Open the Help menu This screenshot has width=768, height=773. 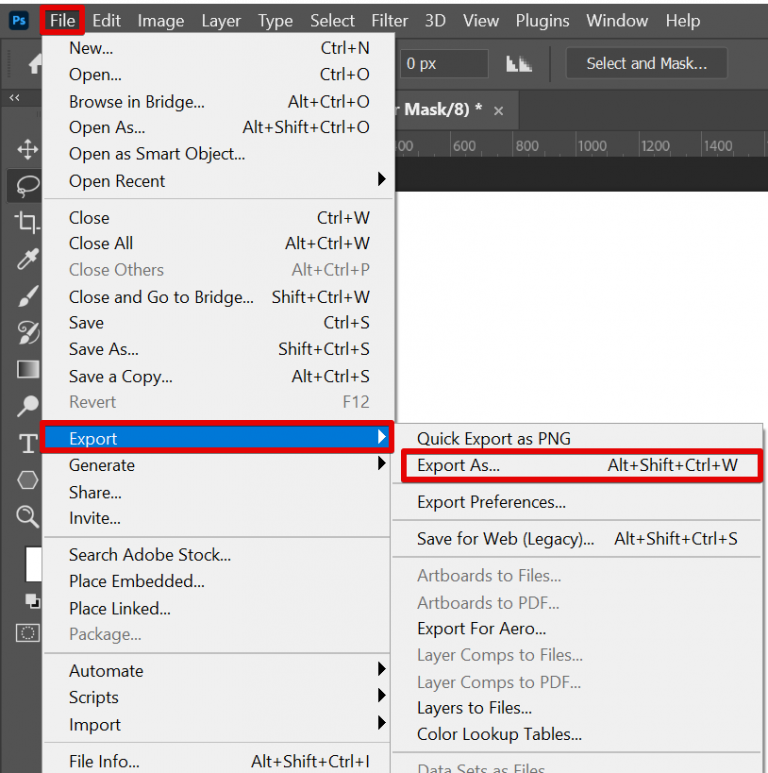coord(683,21)
